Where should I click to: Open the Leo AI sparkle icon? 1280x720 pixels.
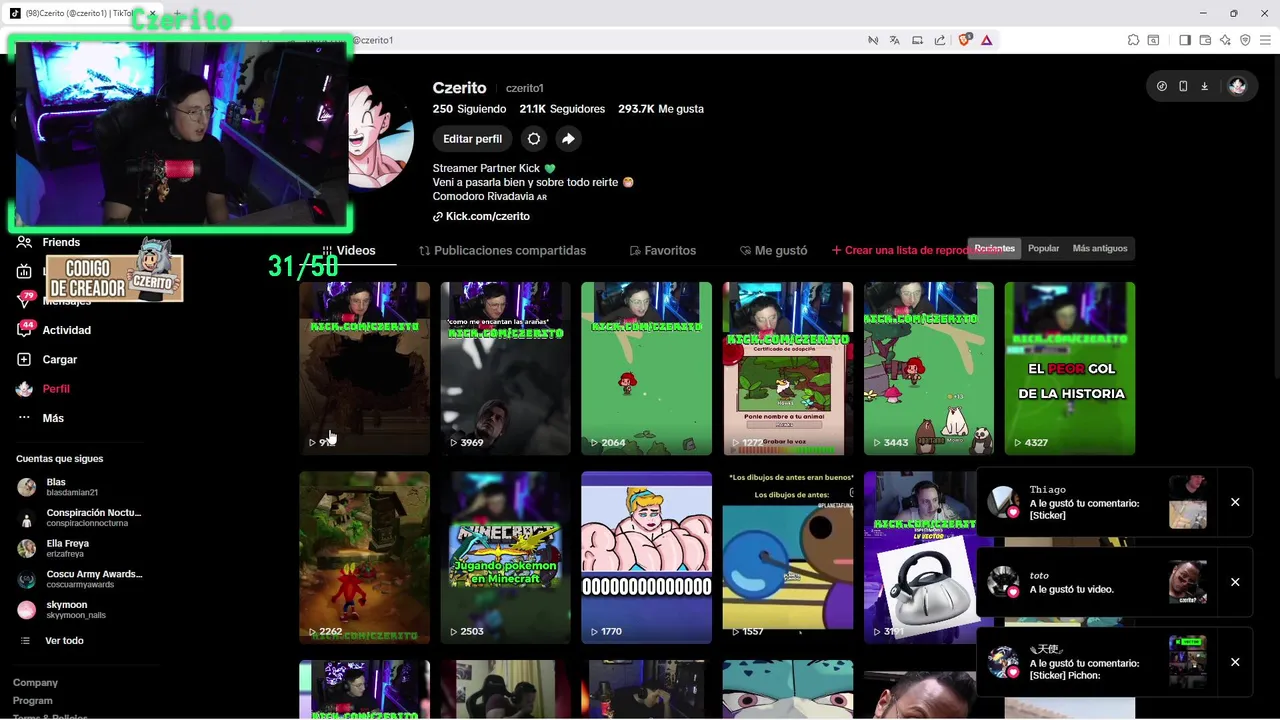click(x=1225, y=40)
